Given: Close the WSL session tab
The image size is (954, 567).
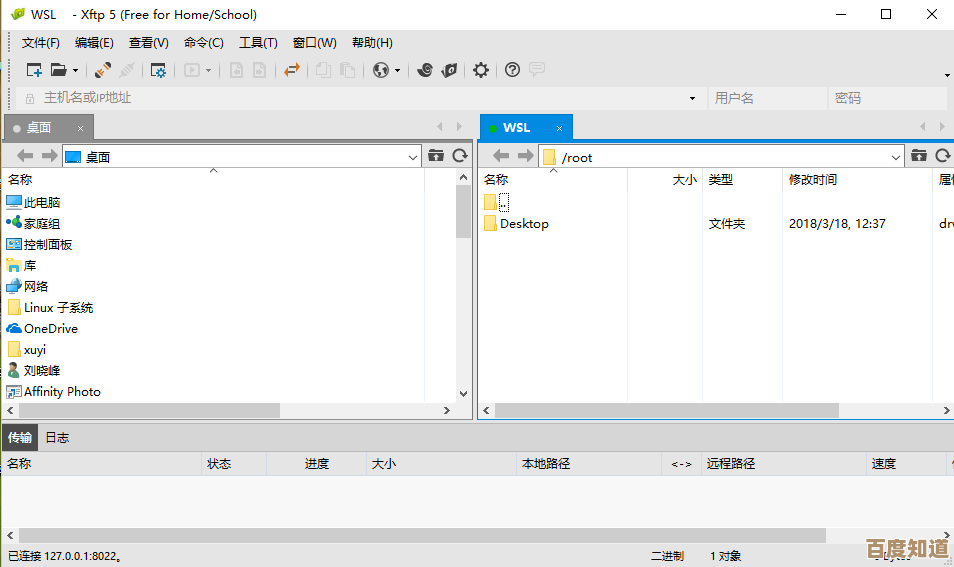Looking at the screenshot, I should (x=560, y=128).
